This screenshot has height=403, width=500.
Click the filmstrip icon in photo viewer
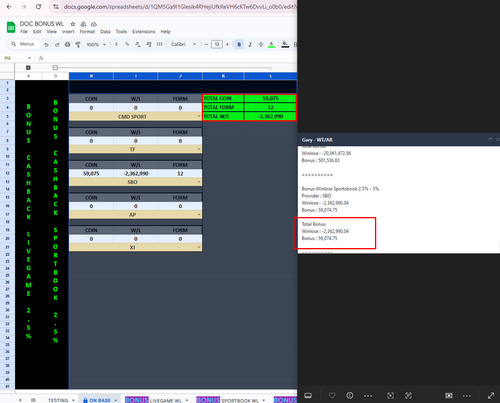[308, 396]
